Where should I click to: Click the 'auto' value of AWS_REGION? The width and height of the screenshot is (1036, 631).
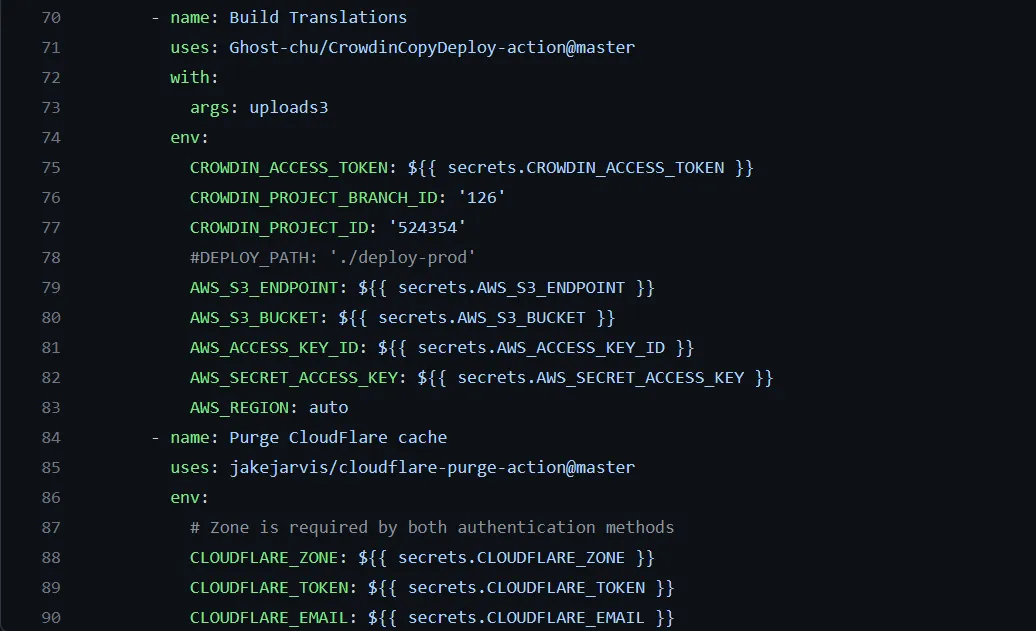pos(328,407)
